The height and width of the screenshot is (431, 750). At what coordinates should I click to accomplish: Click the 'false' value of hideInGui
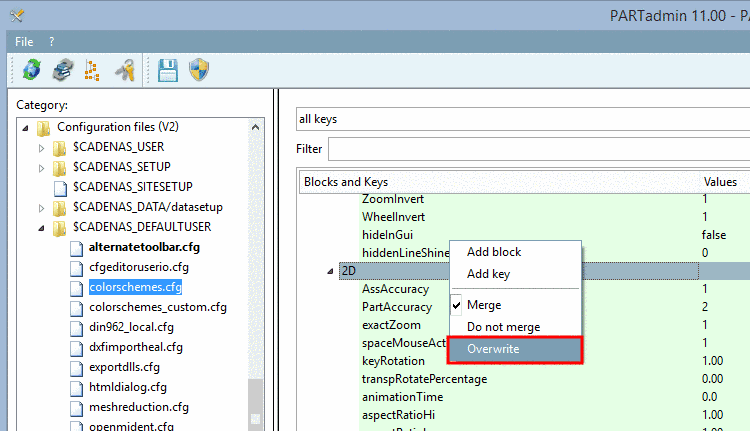714,235
